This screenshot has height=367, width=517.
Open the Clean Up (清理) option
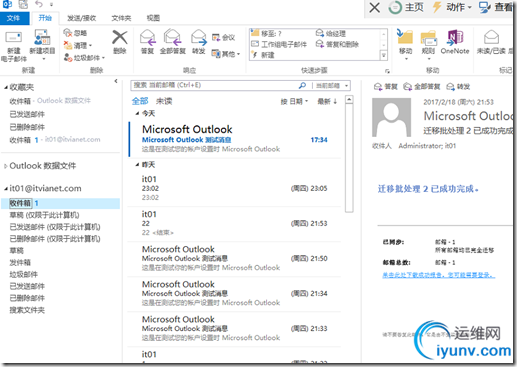point(78,45)
